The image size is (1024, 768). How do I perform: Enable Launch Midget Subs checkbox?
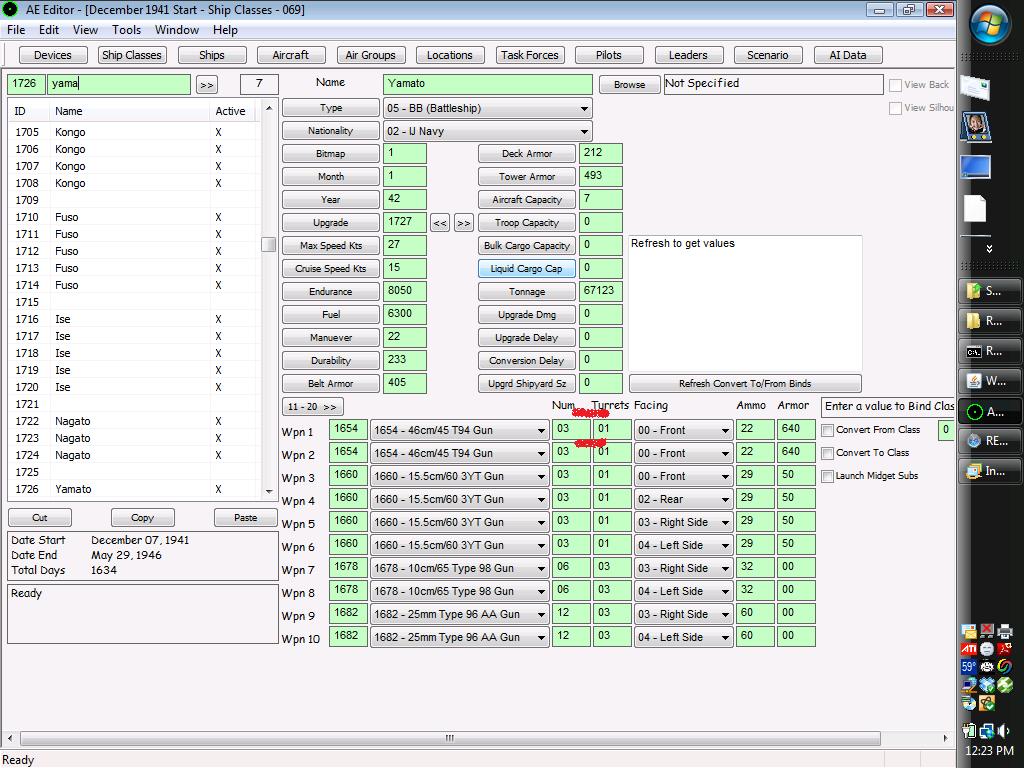click(x=827, y=476)
